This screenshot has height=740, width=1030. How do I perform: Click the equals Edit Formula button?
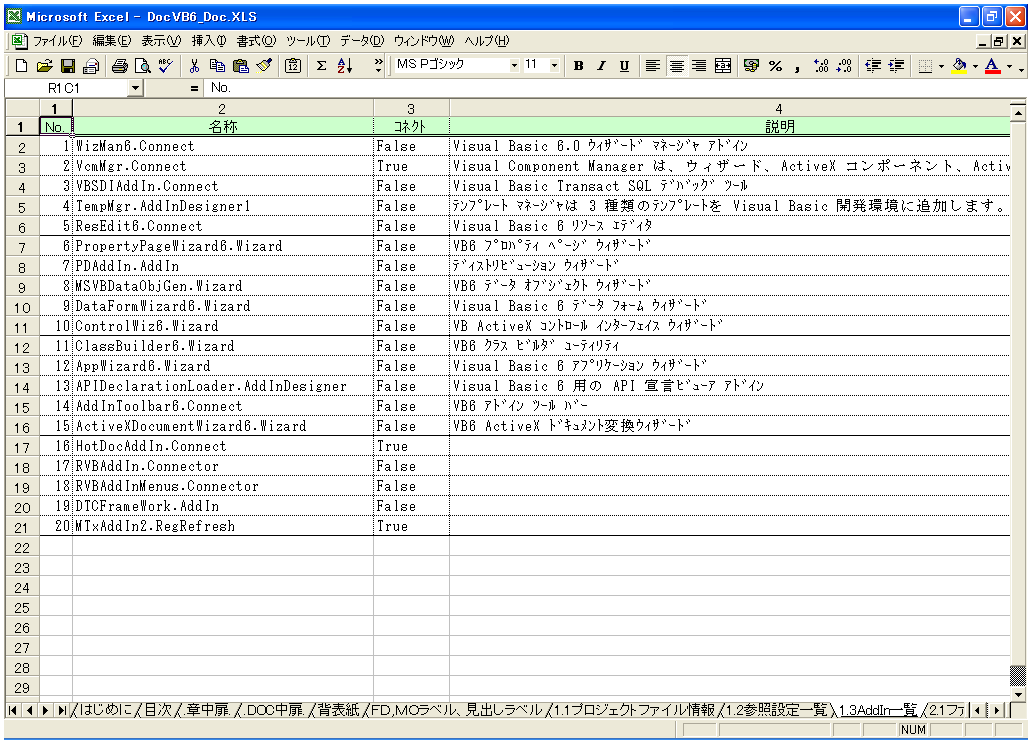click(x=194, y=88)
